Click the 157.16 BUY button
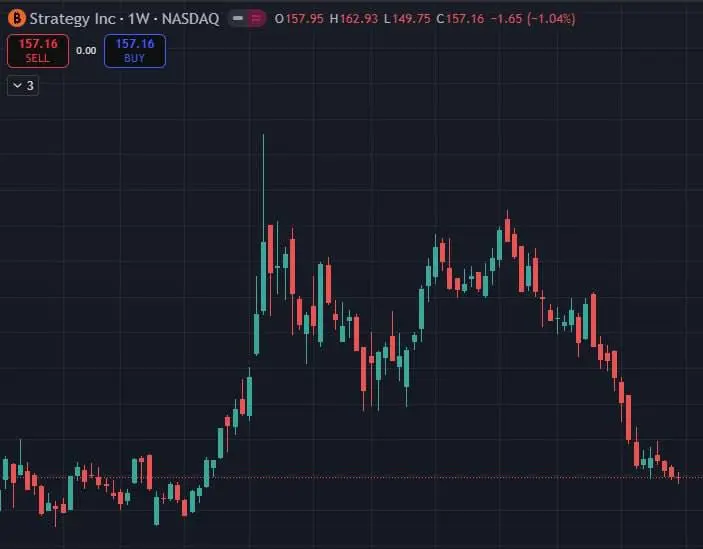This screenshot has width=703, height=549. tap(135, 51)
